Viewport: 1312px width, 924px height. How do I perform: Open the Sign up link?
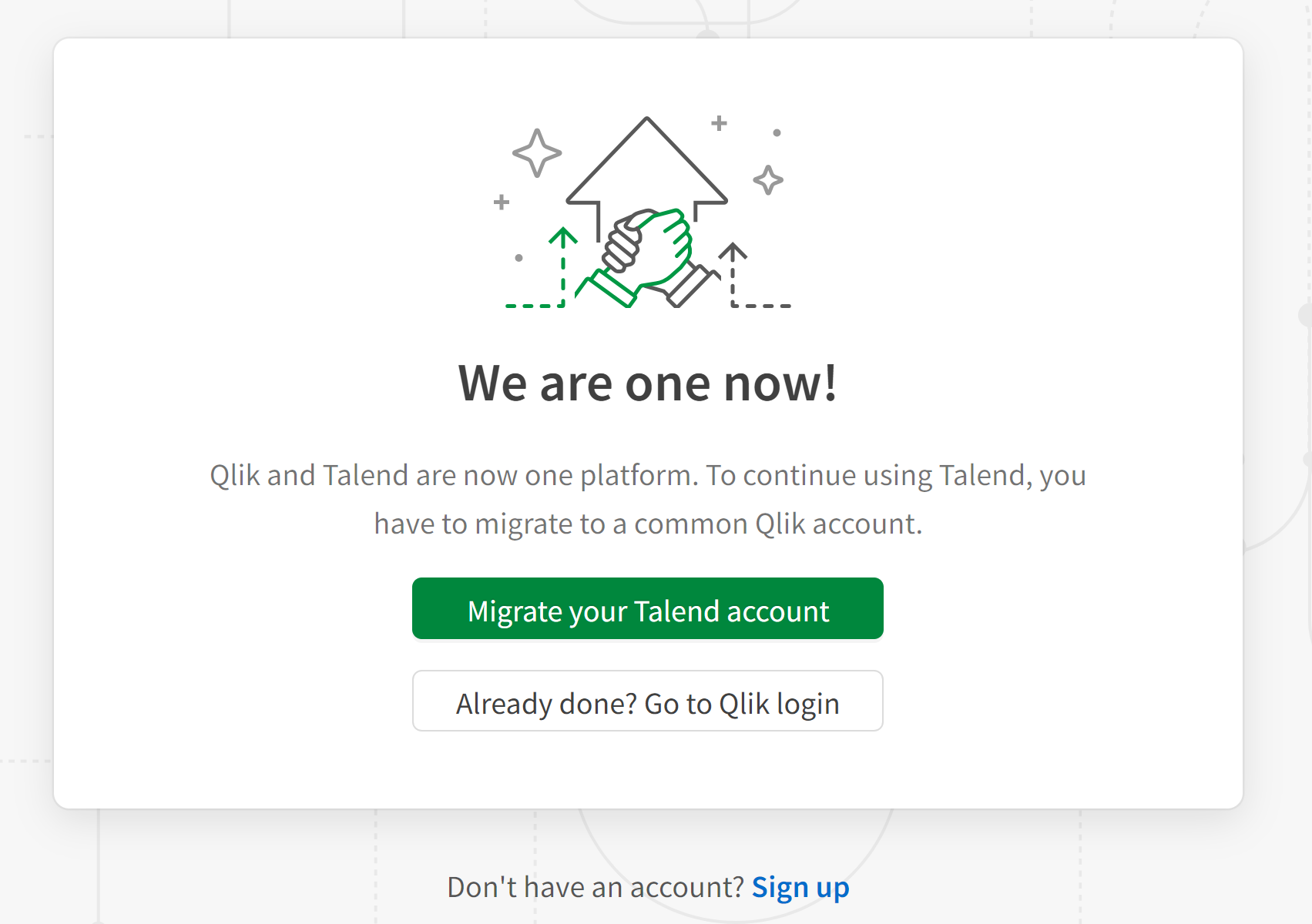800,886
